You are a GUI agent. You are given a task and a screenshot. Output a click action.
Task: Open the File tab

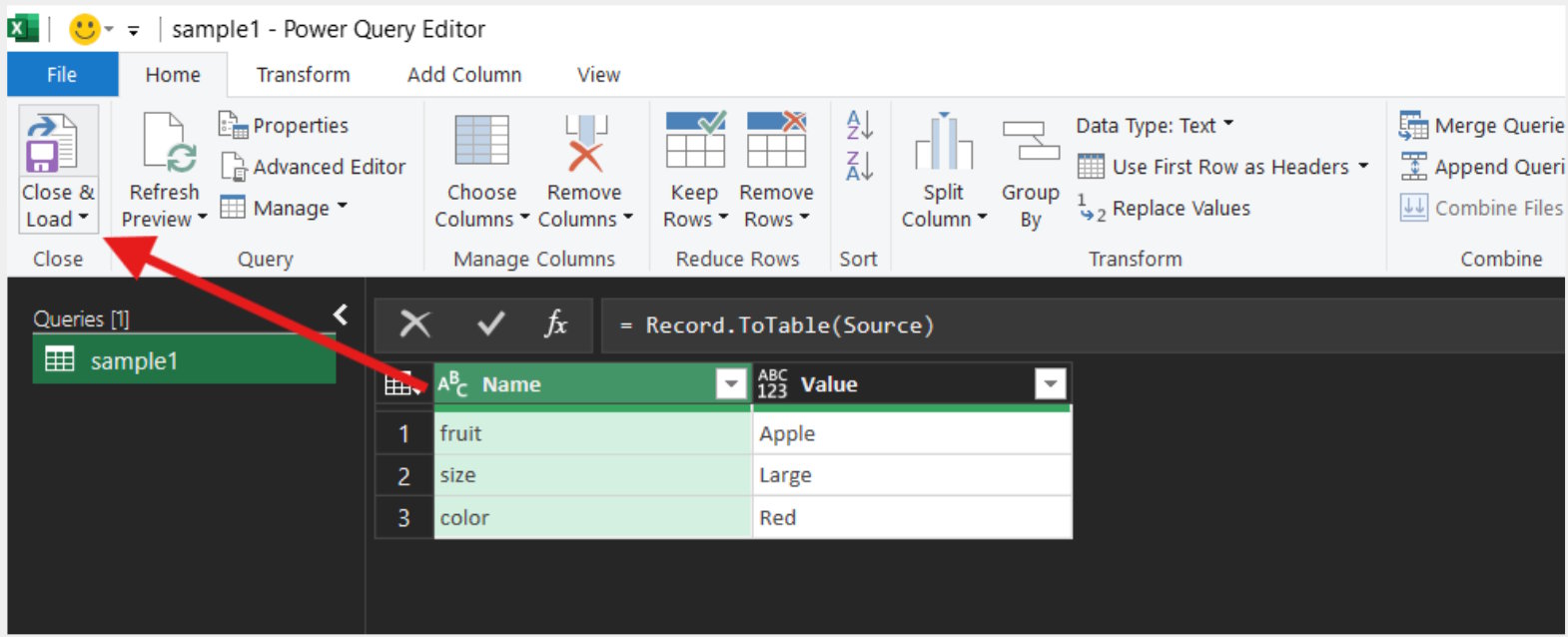coord(62,75)
